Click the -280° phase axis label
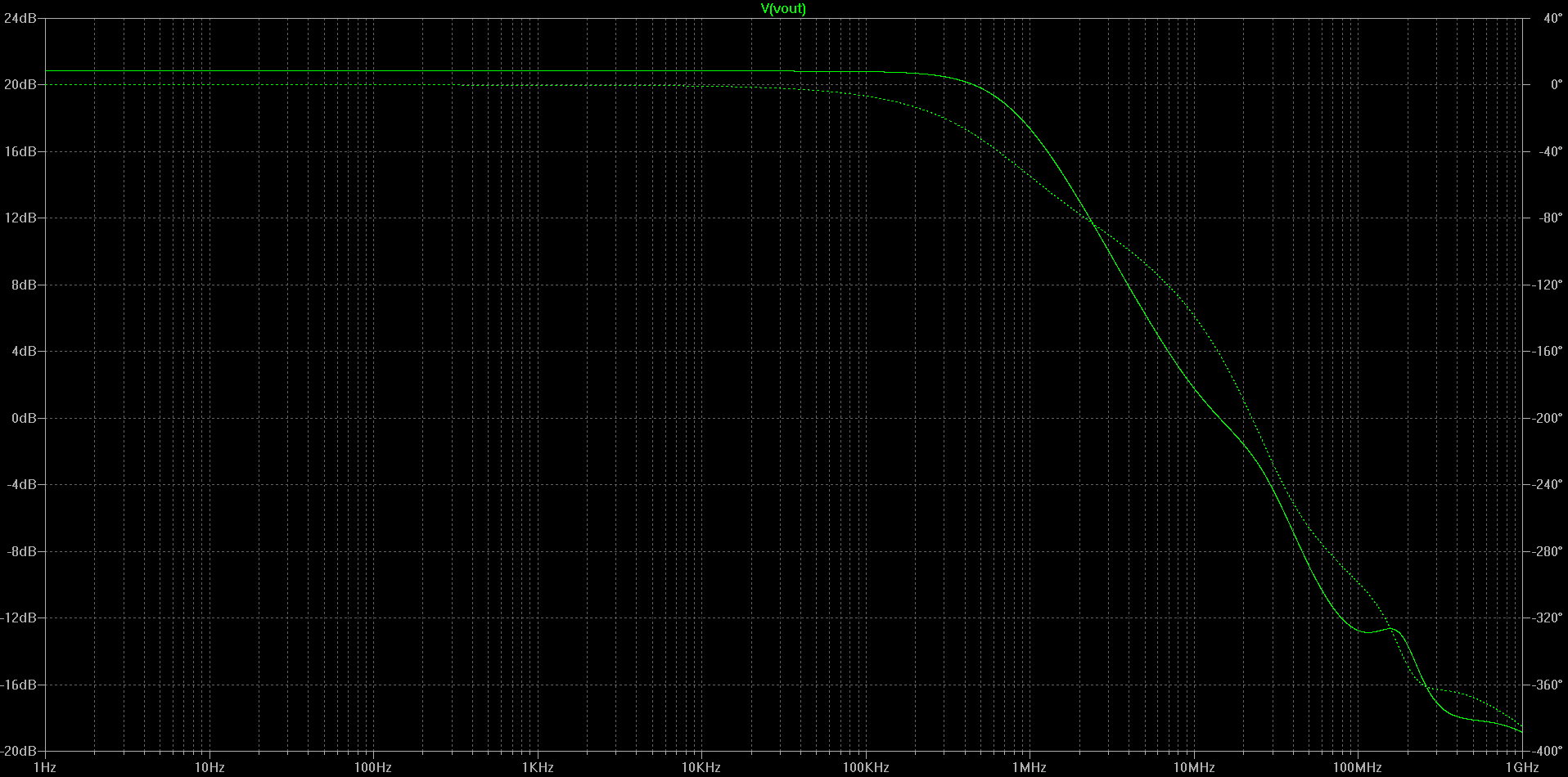Screen dimensions: 1568x777 (x=1548, y=551)
